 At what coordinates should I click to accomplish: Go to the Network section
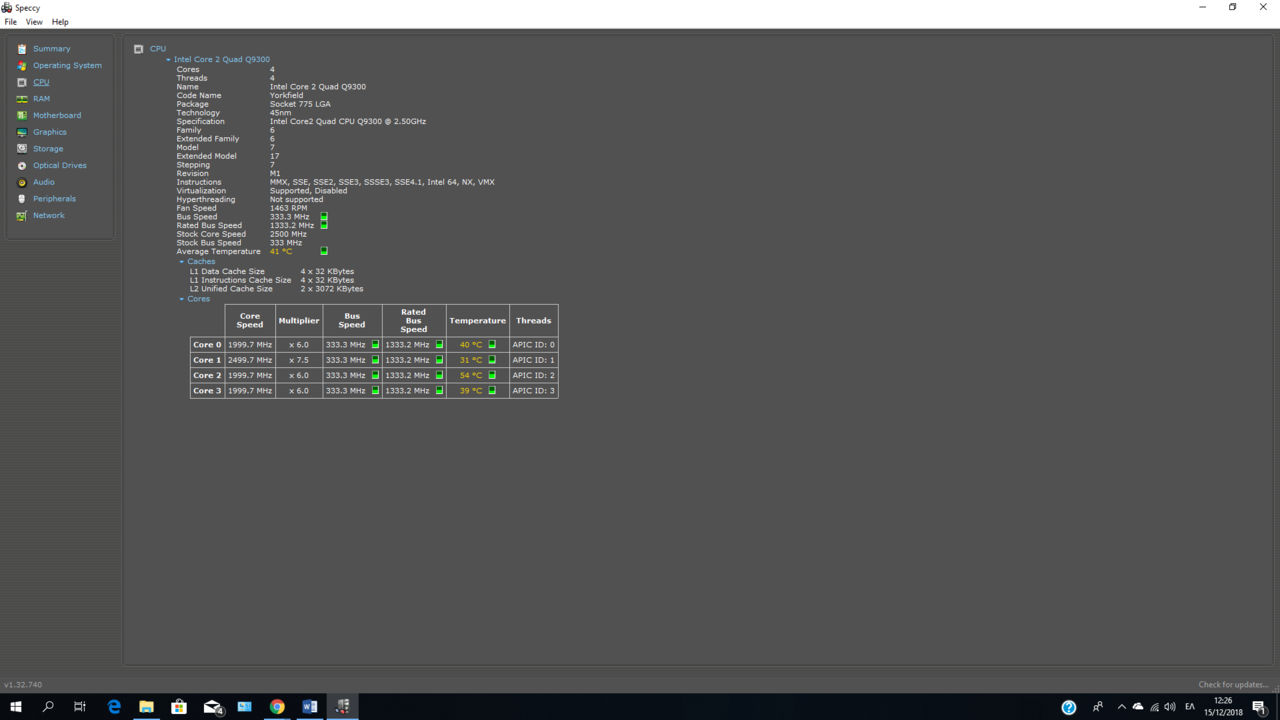click(48, 215)
